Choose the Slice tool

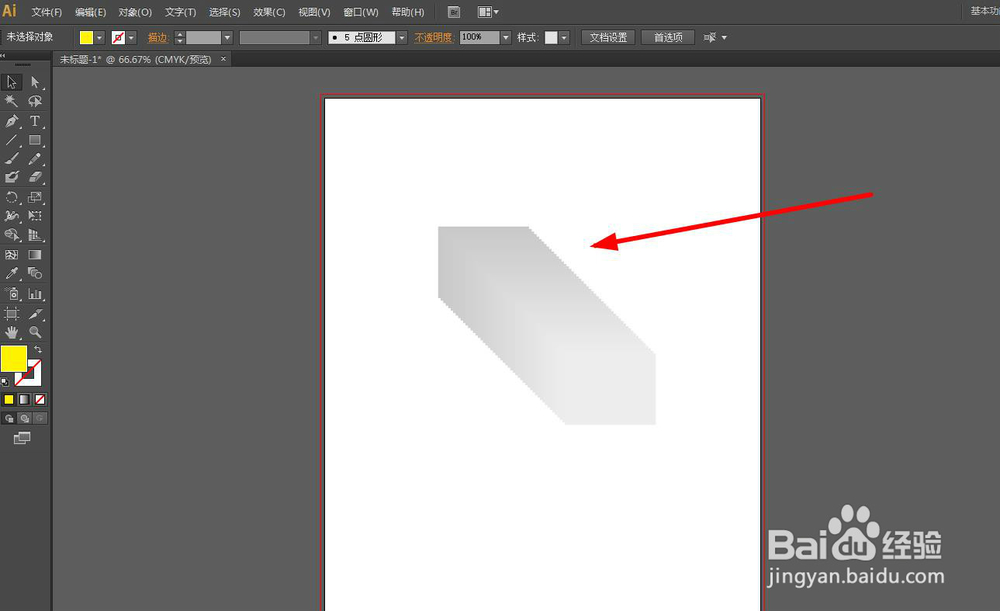pos(35,313)
